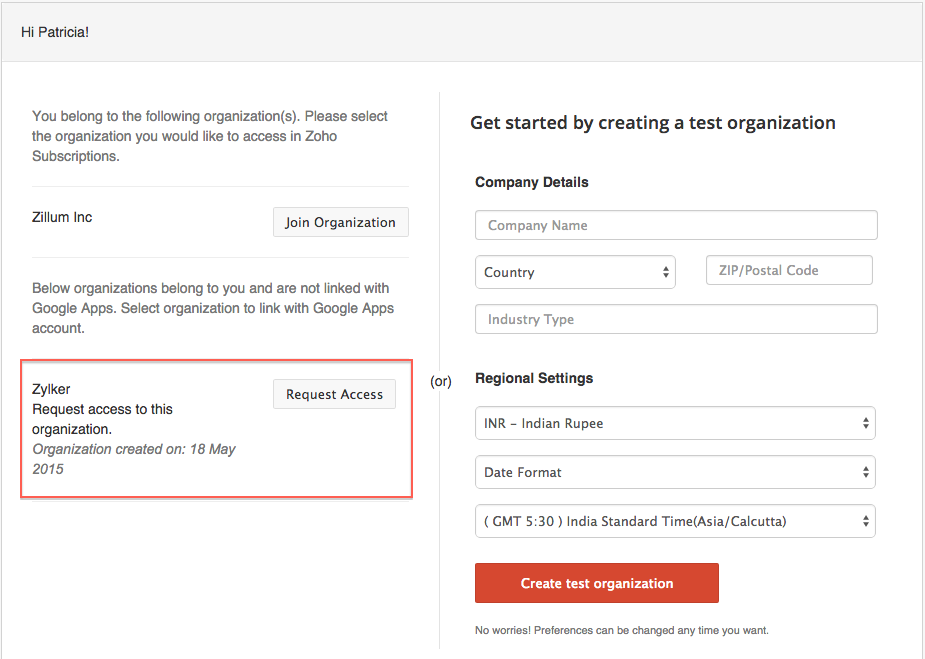Select the Zylker organization name

(x=51, y=389)
